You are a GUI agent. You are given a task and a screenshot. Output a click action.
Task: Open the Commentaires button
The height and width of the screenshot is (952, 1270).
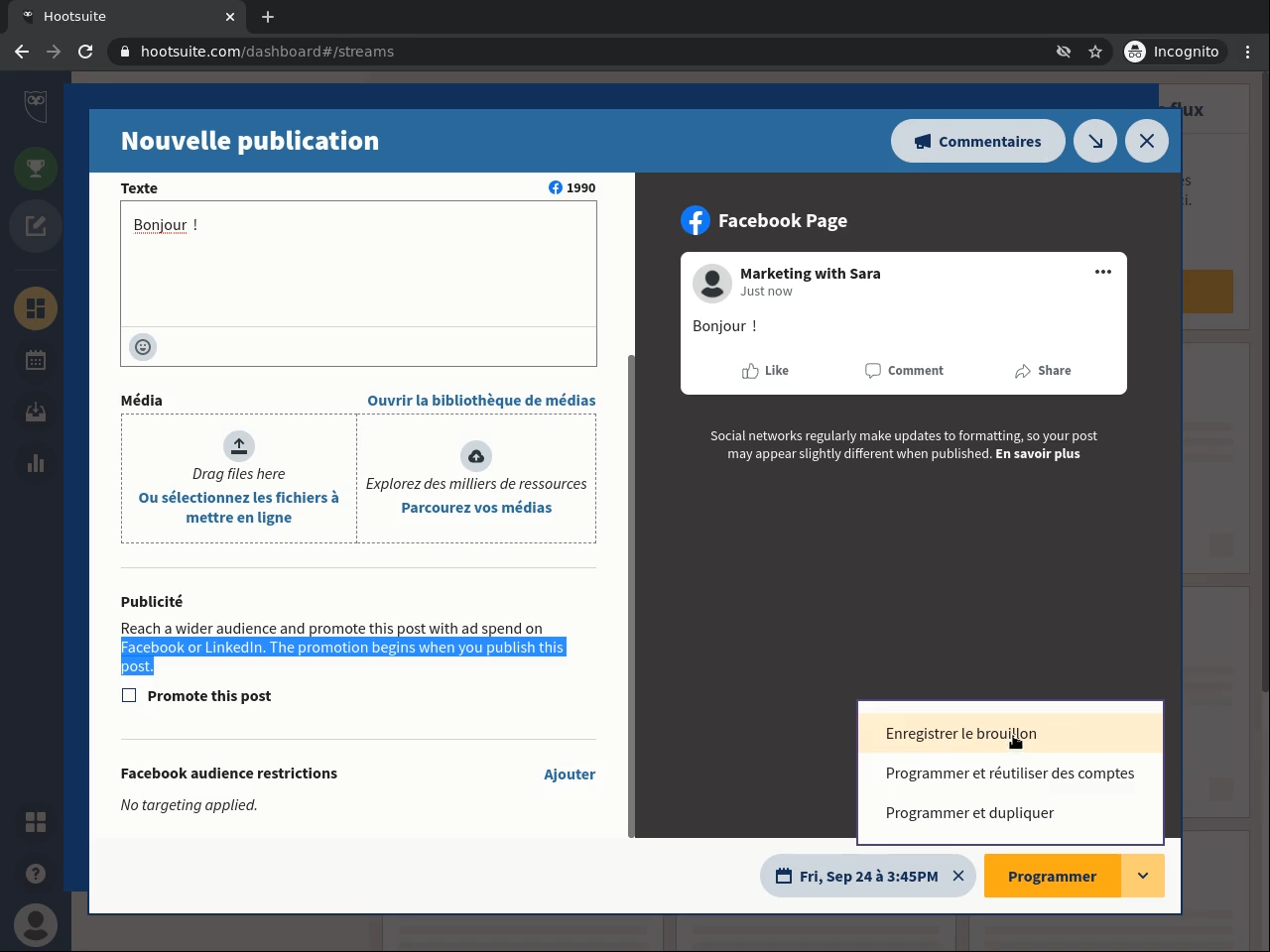click(978, 141)
